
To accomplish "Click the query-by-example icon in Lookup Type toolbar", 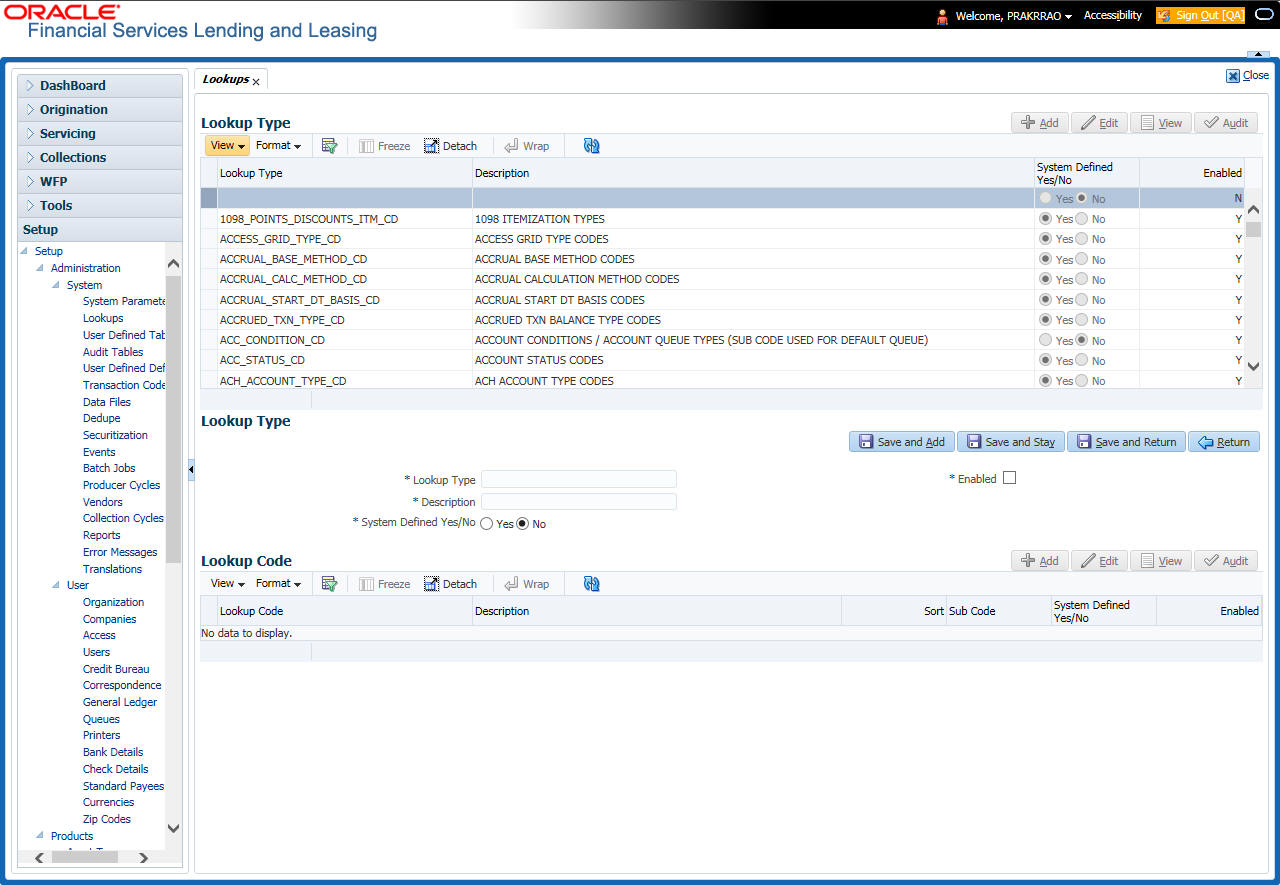I will [x=329, y=146].
